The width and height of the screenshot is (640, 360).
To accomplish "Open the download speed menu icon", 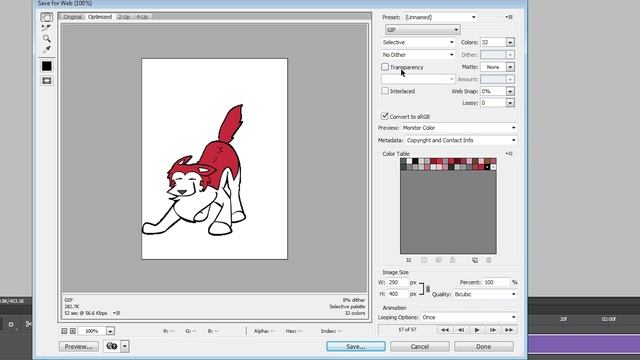I will 117,313.
